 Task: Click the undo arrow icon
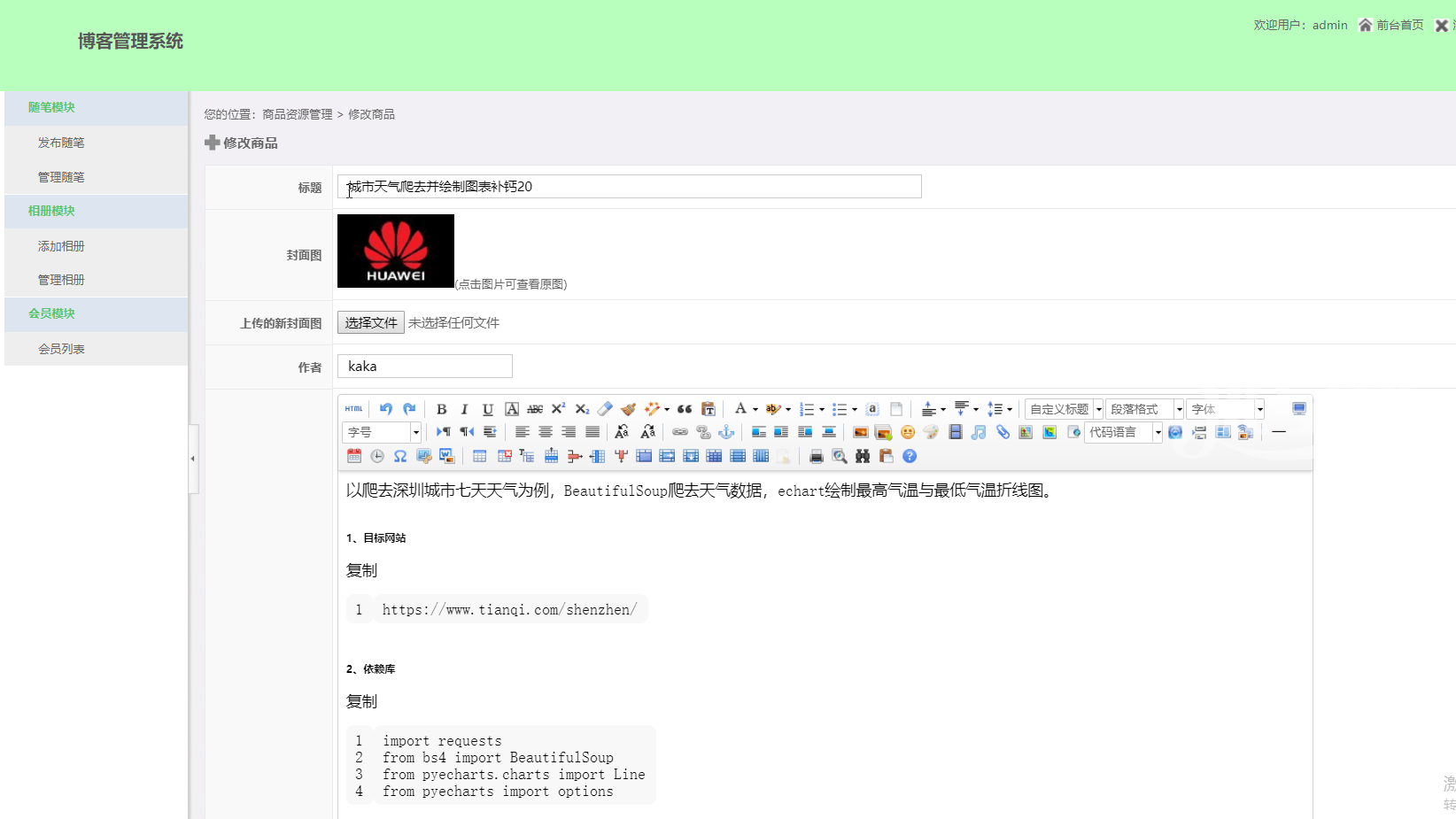click(385, 409)
